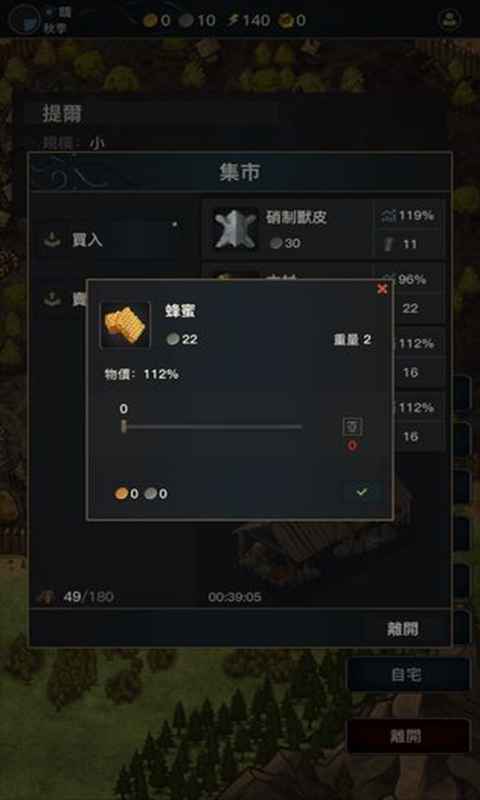Viewport: 480px width, 800px height.
Task: Click the 離開 button in market panel
Action: pyautogui.click(x=403, y=629)
